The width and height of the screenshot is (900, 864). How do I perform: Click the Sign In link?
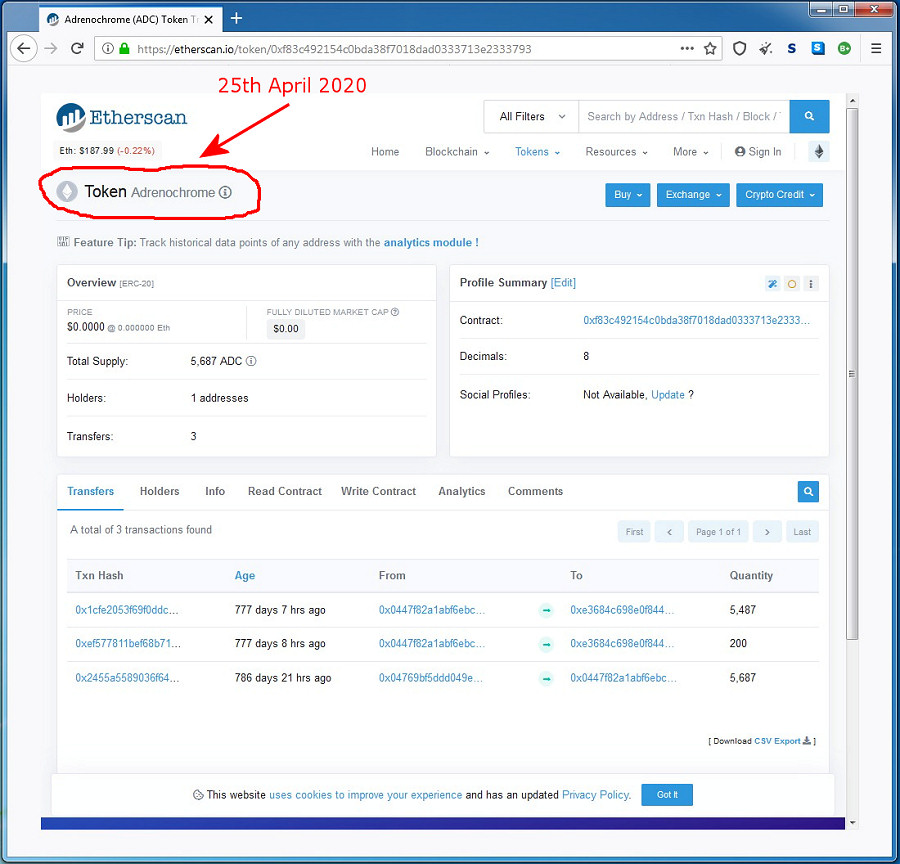(758, 152)
